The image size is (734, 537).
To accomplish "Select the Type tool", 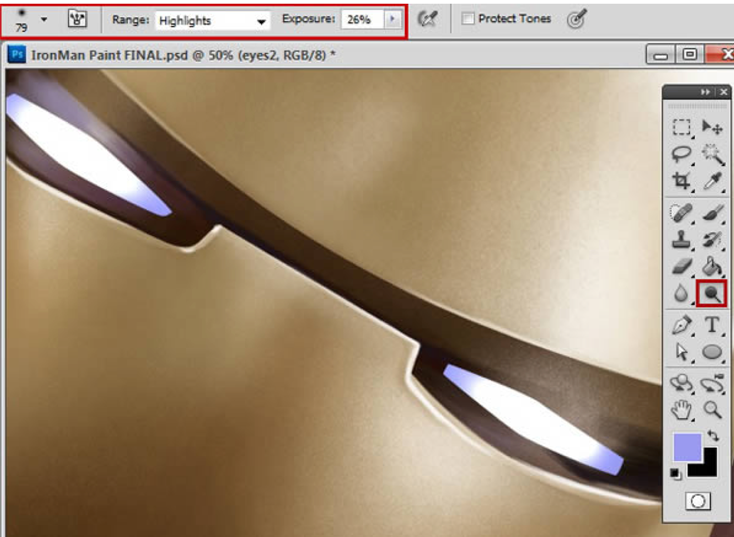I will pyautogui.click(x=712, y=325).
